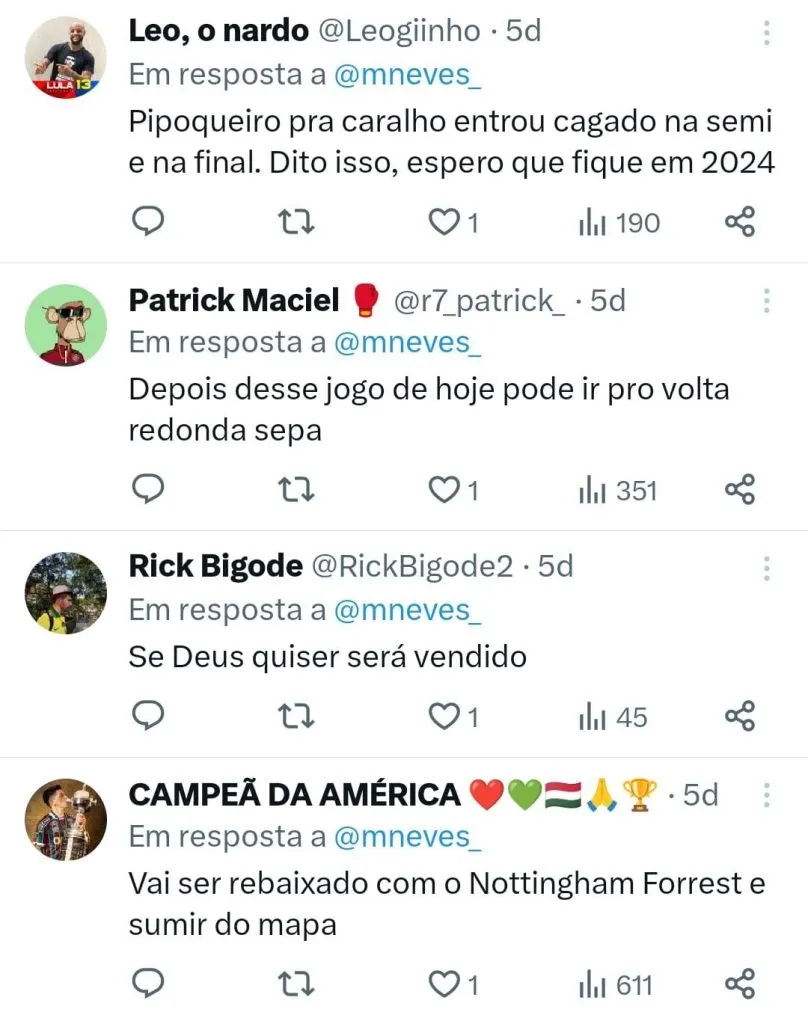808x1024 pixels.
Task: Open Leo, o nardo's avatar
Action: pyautogui.click(x=65, y=57)
